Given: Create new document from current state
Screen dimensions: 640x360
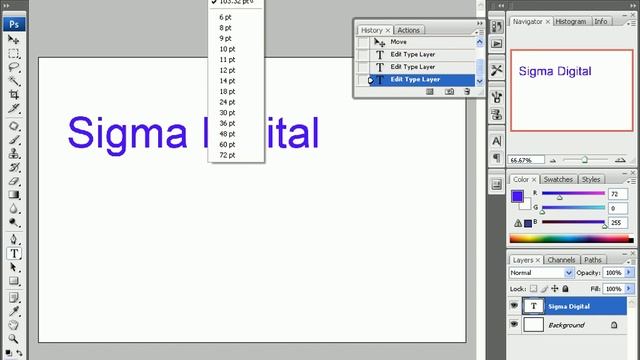Looking at the screenshot, I should (x=430, y=92).
